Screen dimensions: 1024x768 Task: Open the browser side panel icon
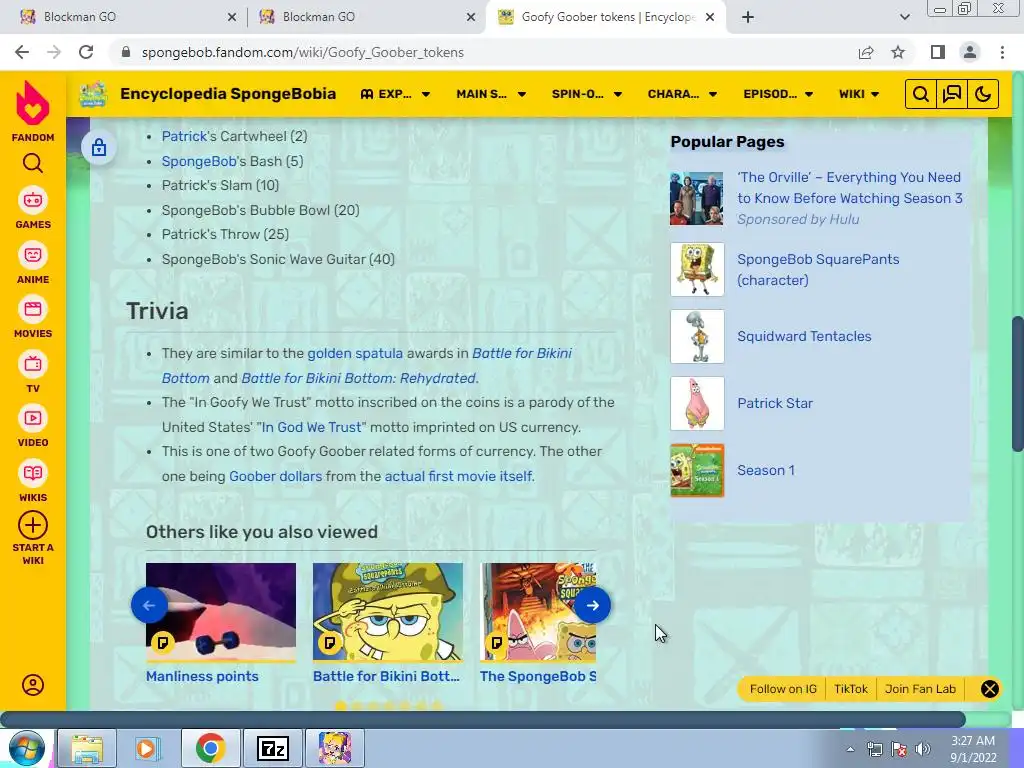coord(938,52)
